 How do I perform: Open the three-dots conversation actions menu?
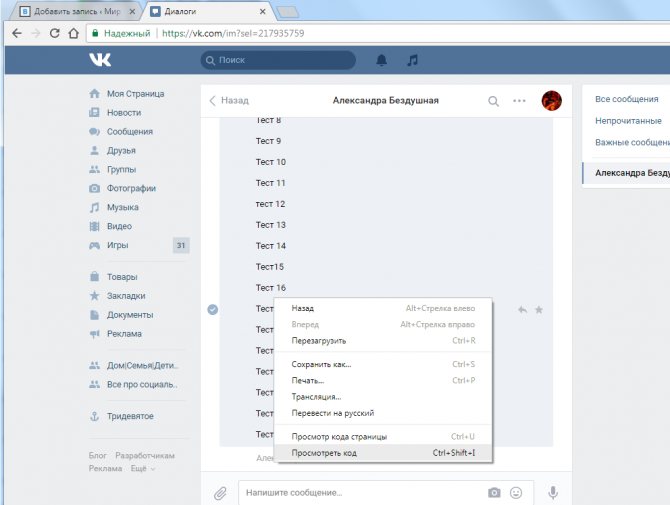pos(519,101)
